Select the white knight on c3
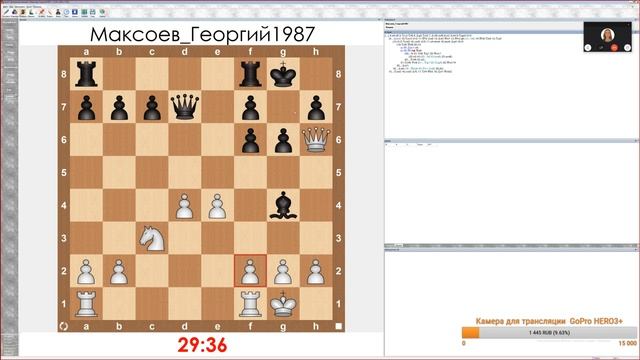Image resolution: width=640 pixels, height=360 pixels. click(x=152, y=238)
